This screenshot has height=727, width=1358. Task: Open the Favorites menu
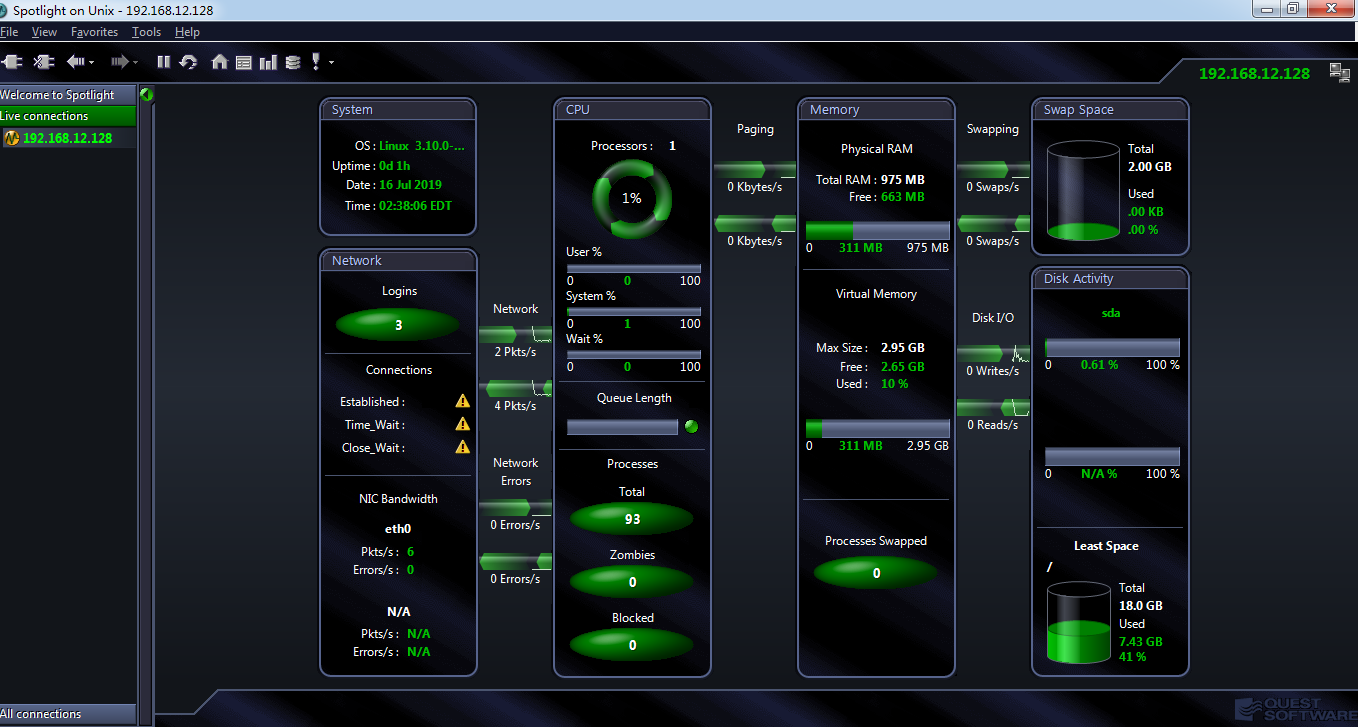tap(94, 32)
